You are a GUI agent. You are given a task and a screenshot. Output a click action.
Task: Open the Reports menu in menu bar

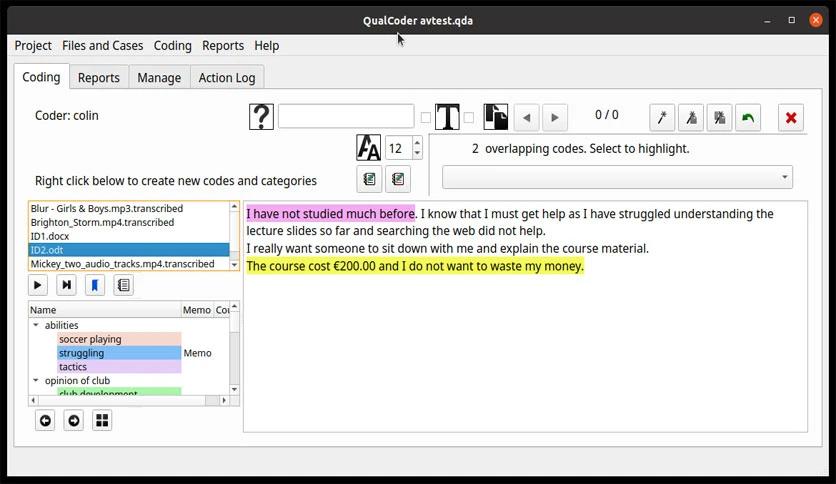point(223,46)
